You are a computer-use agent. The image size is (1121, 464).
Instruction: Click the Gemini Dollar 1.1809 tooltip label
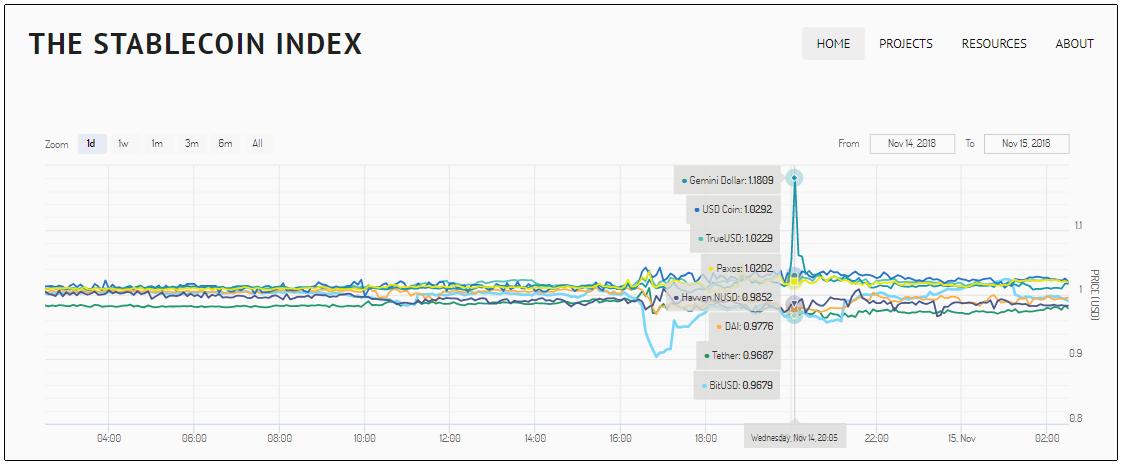coord(727,181)
